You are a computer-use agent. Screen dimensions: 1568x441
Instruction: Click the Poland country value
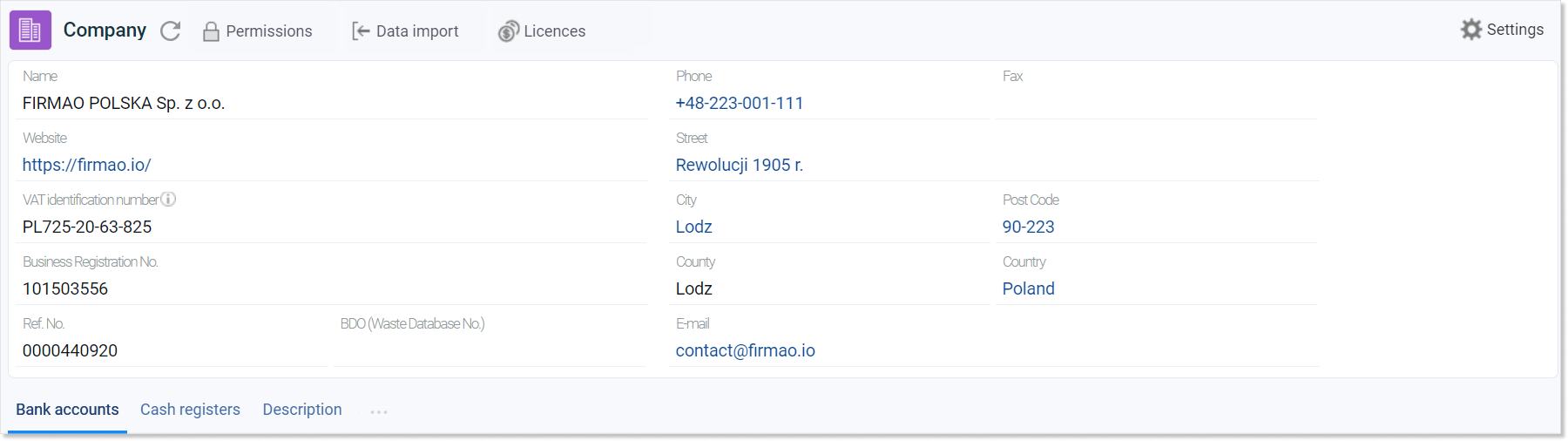pos(1029,288)
